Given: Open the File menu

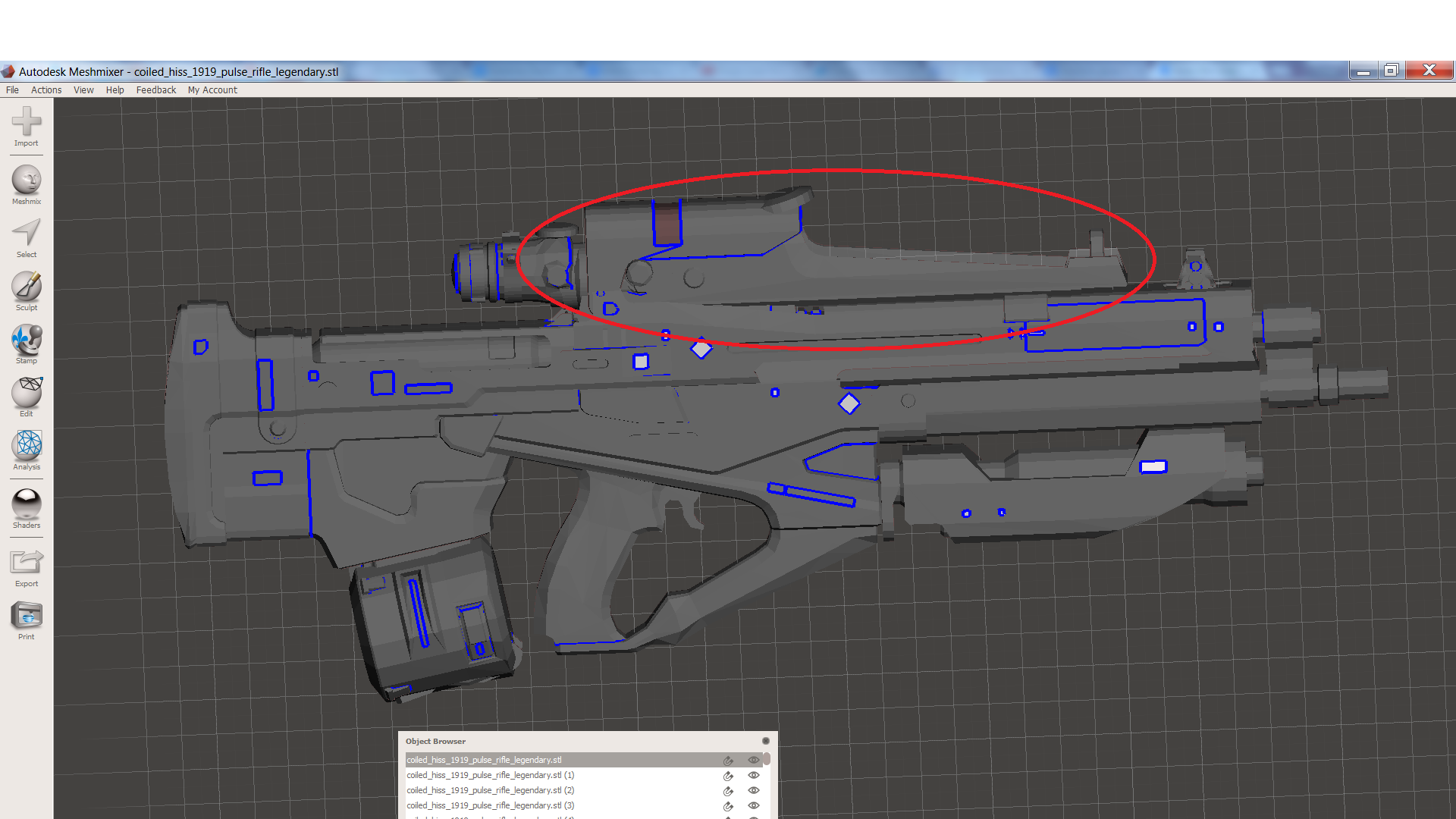Looking at the screenshot, I should tap(12, 89).
